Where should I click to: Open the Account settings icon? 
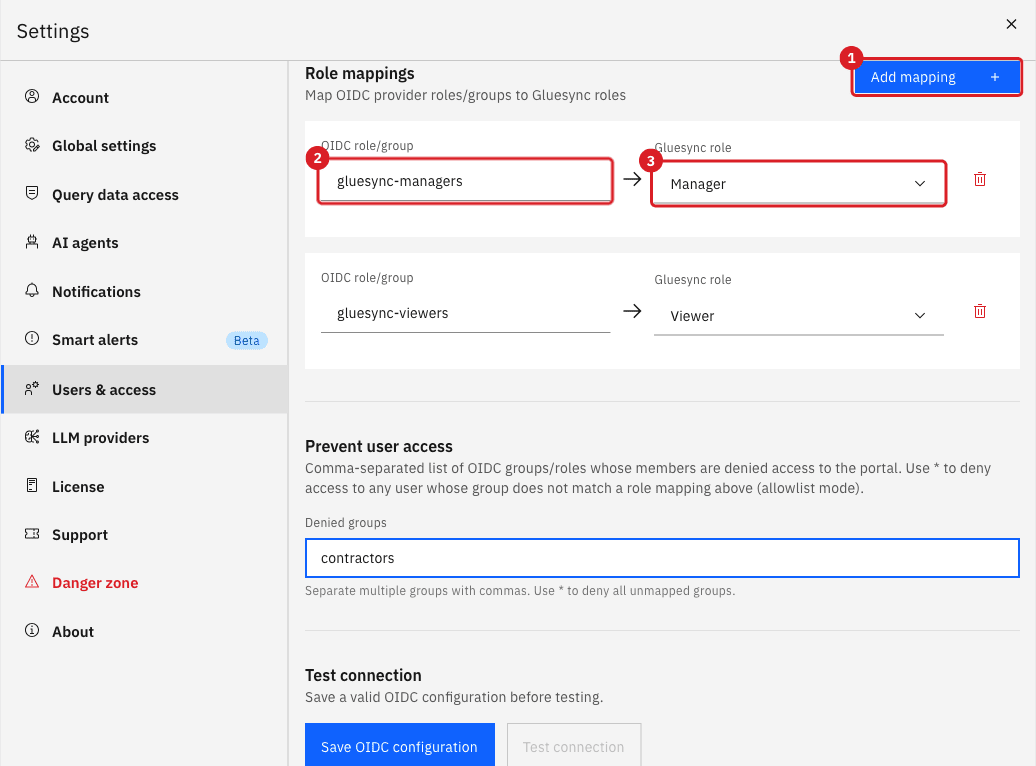click(x=32, y=96)
